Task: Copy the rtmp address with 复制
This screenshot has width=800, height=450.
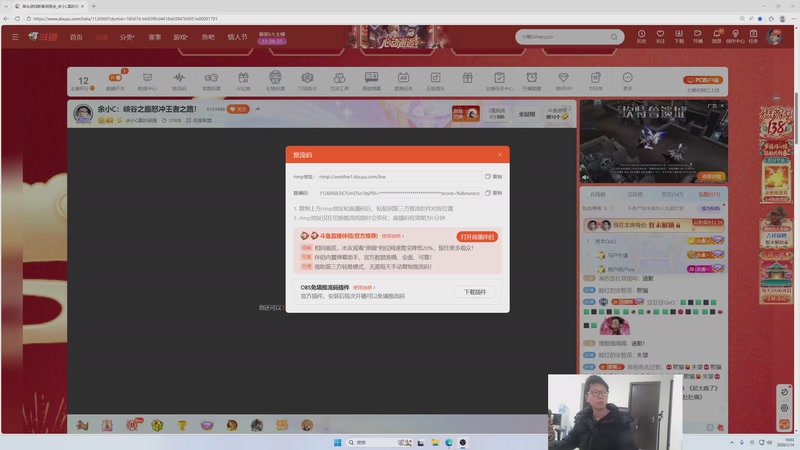Action: pos(493,177)
